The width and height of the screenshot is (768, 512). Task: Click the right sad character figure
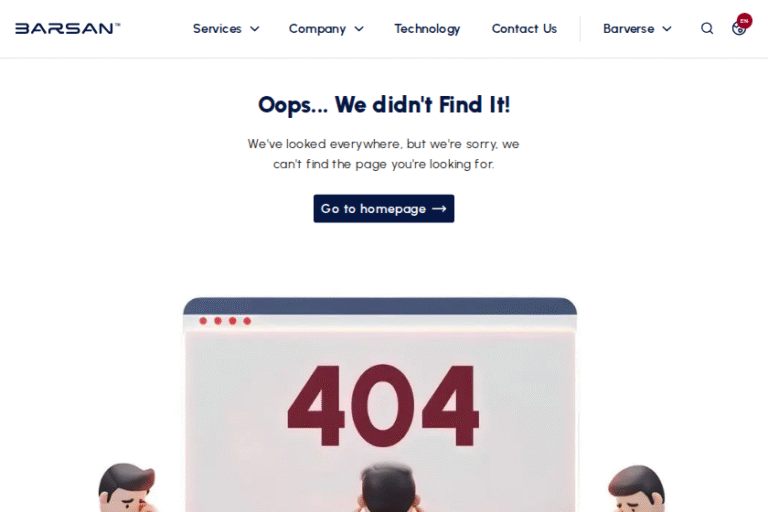click(x=637, y=488)
